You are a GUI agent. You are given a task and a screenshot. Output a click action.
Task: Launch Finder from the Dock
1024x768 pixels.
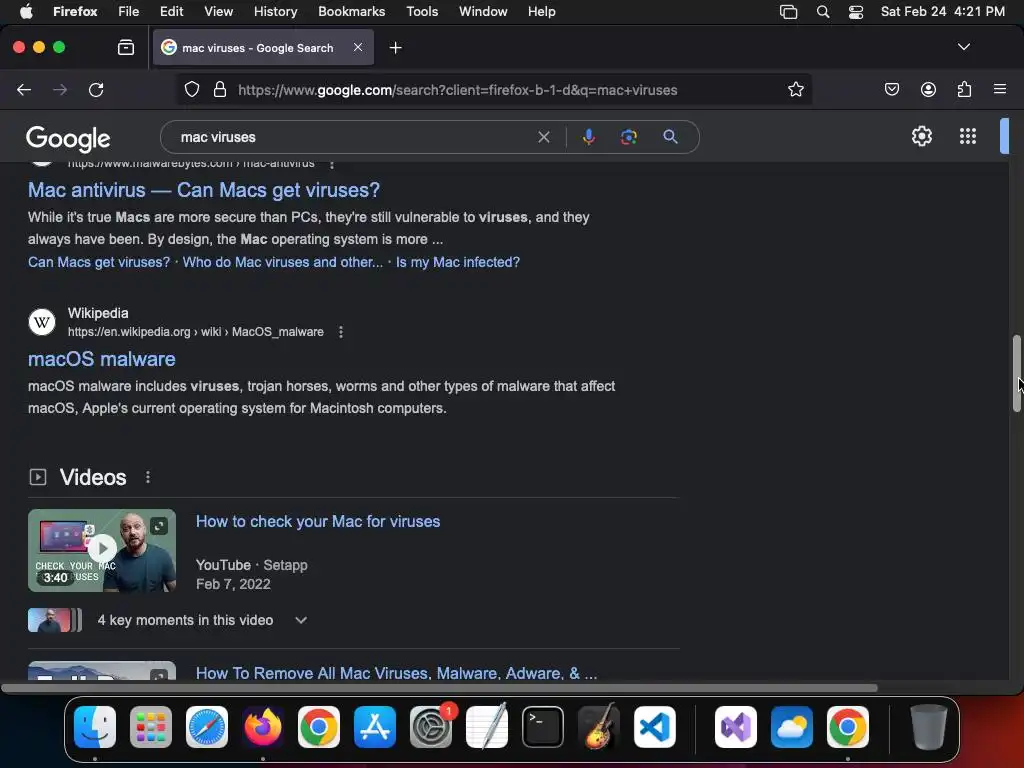(x=95, y=727)
